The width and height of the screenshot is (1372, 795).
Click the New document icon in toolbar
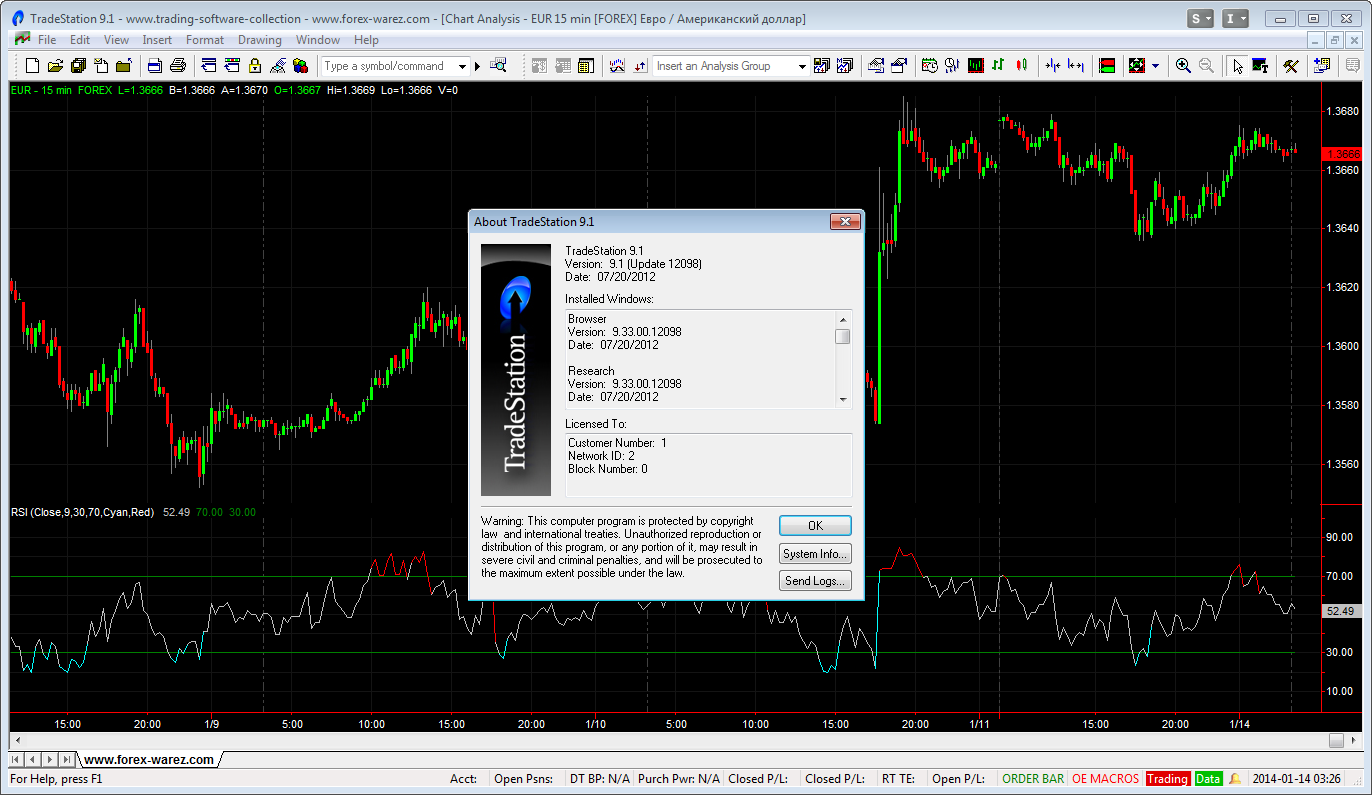32,66
